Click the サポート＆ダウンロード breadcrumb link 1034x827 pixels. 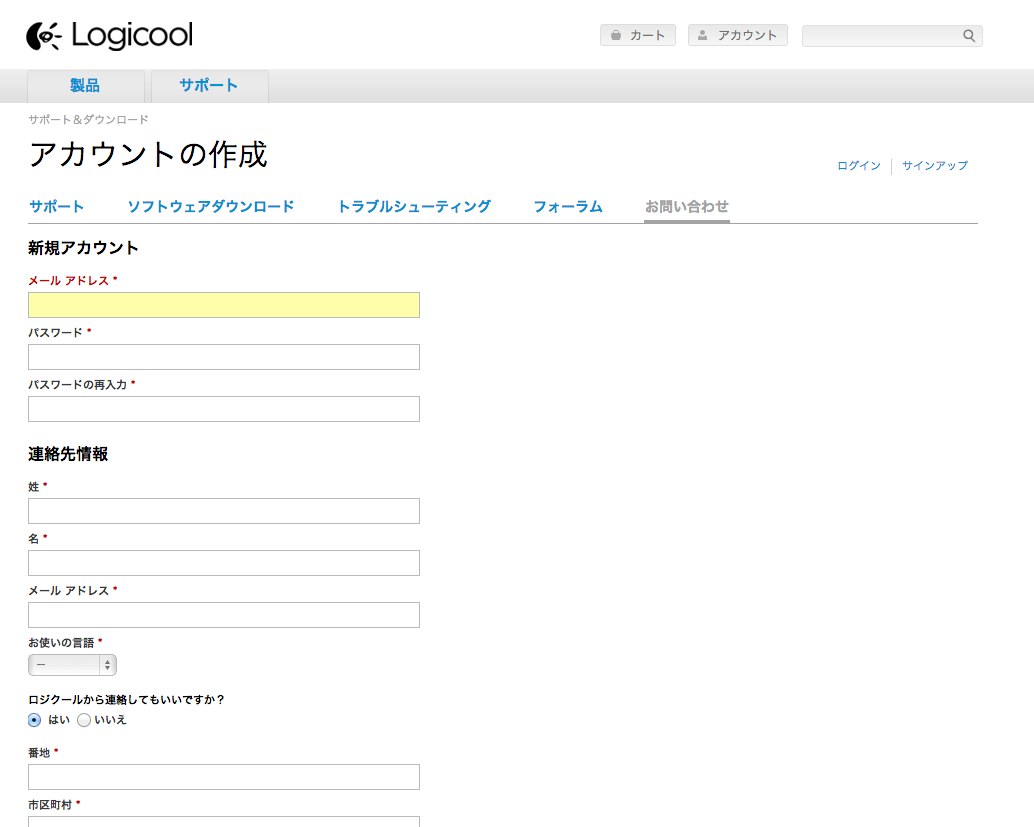(x=88, y=119)
